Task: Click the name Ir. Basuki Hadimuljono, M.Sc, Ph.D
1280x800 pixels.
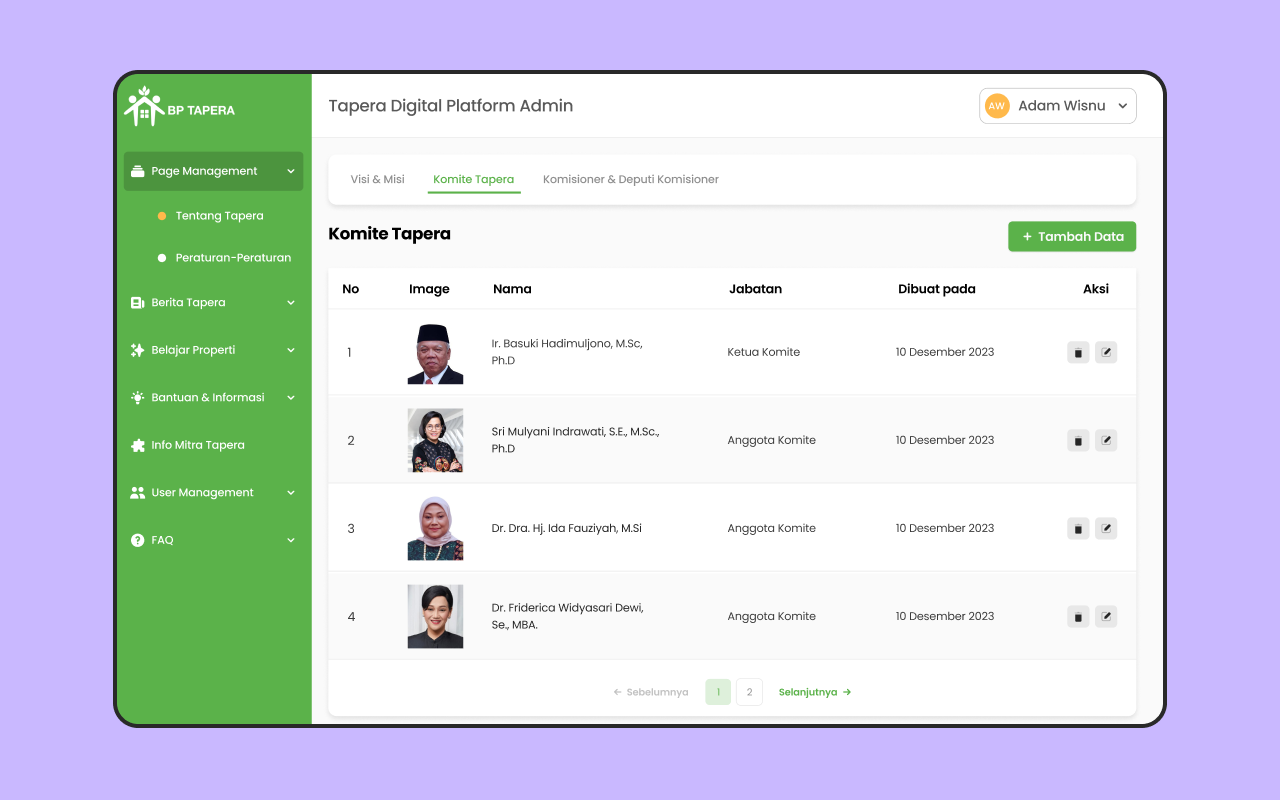Action: [567, 352]
